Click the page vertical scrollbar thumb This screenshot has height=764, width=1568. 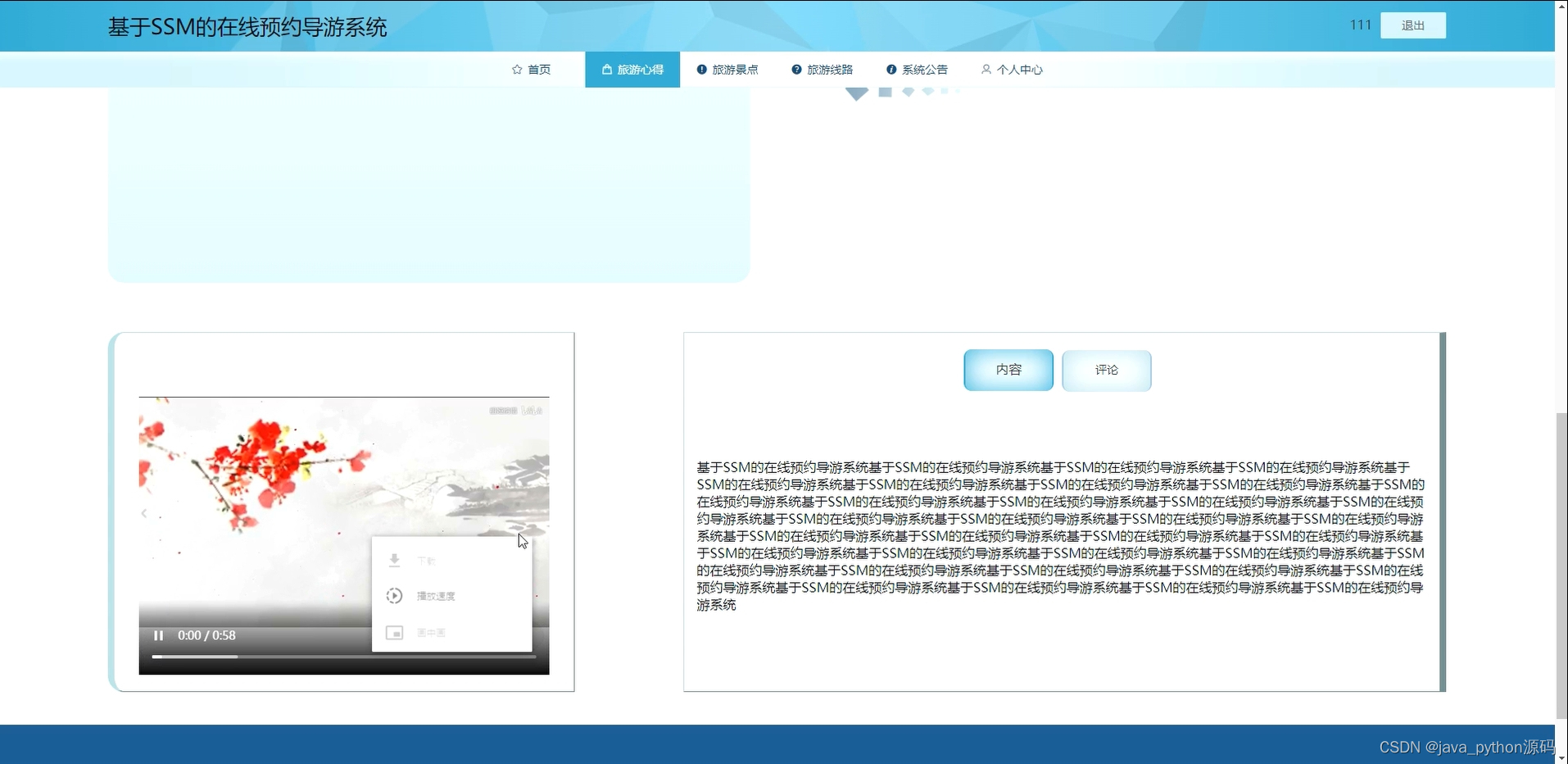(x=1561, y=566)
